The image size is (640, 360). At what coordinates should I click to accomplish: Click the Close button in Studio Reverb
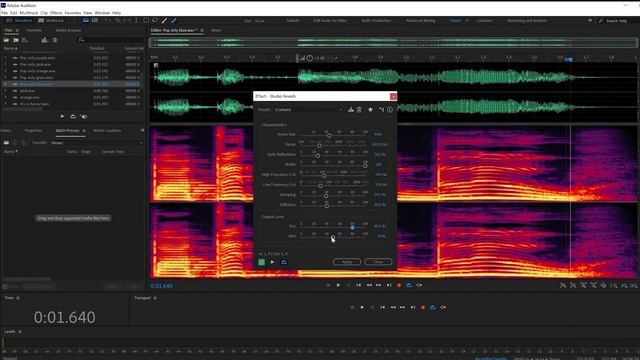pyautogui.click(x=378, y=262)
